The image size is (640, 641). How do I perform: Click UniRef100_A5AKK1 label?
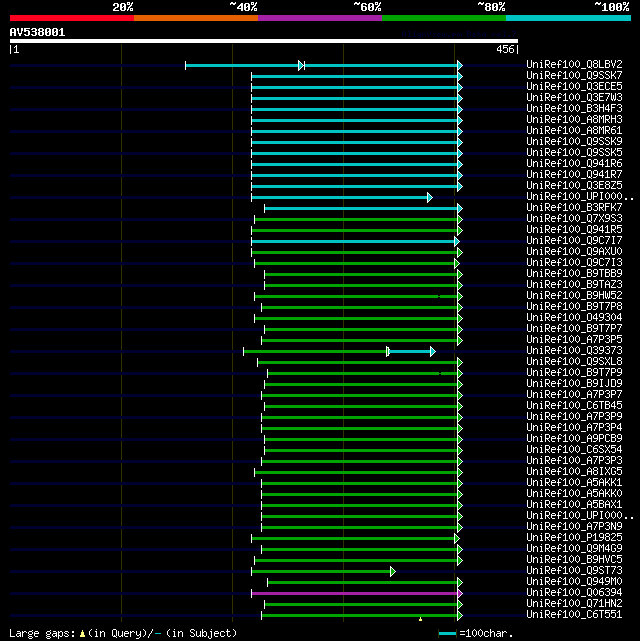(574, 483)
